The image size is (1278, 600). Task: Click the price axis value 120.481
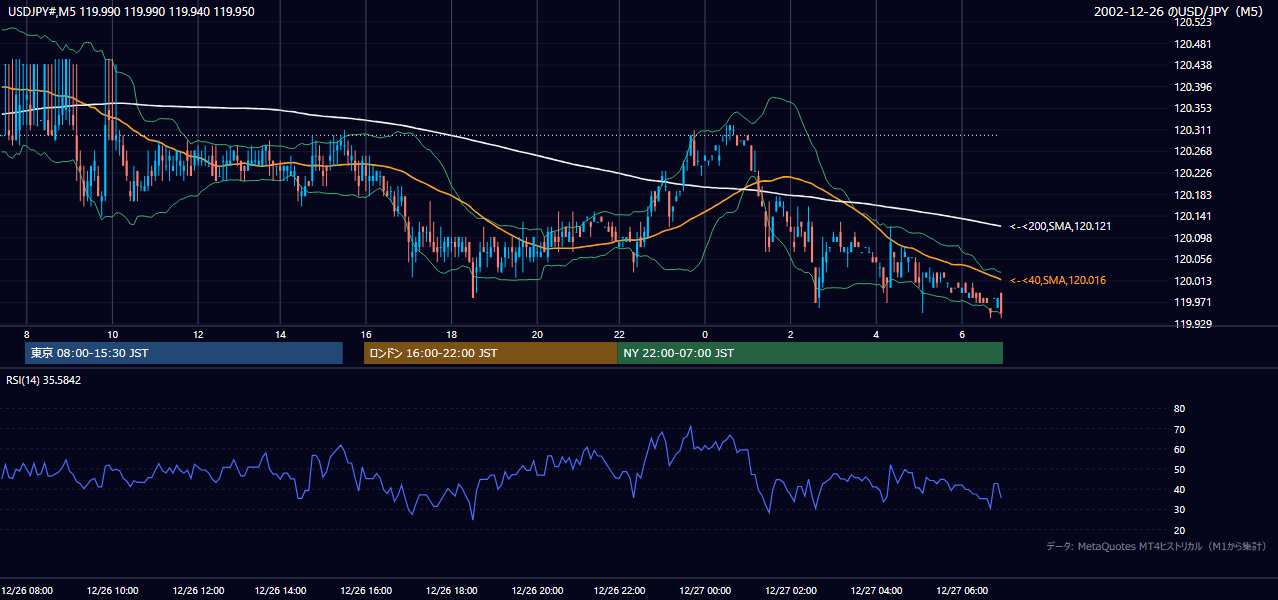pos(1194,44)
